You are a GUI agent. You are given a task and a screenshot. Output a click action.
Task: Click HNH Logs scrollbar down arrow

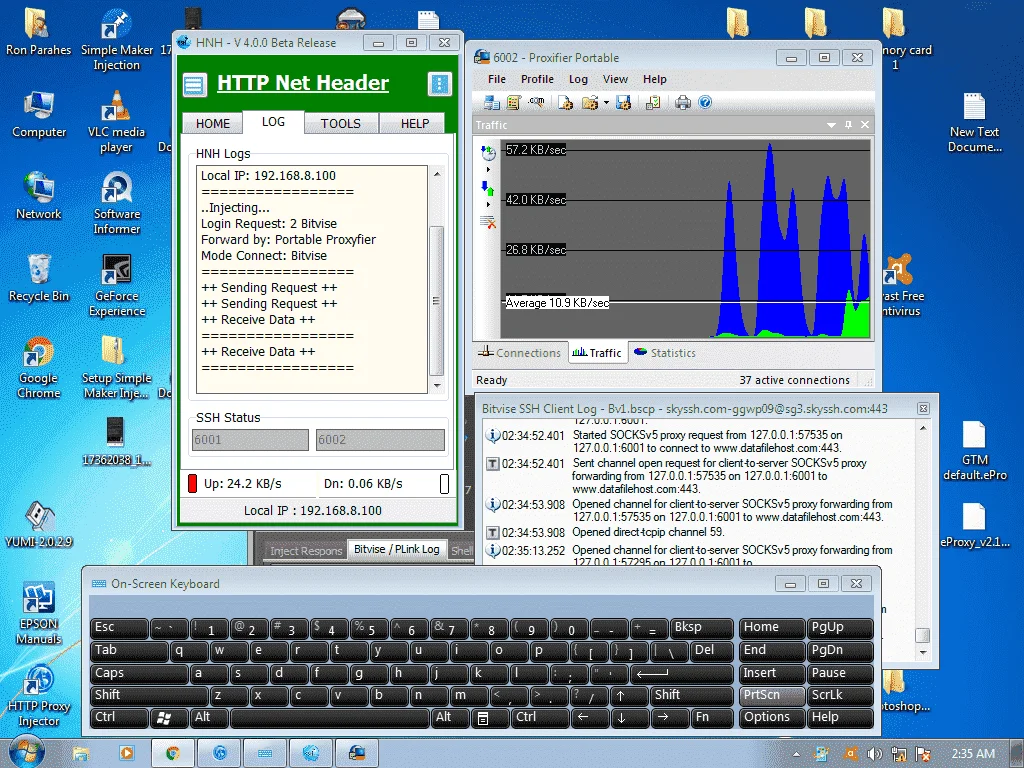click(x=437, y=386)
